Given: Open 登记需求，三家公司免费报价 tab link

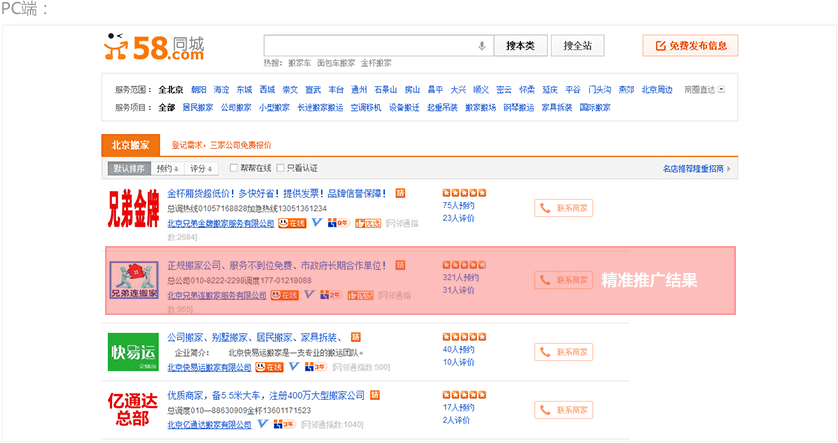Looking at the screenshot, I should (x=221, y=145).
